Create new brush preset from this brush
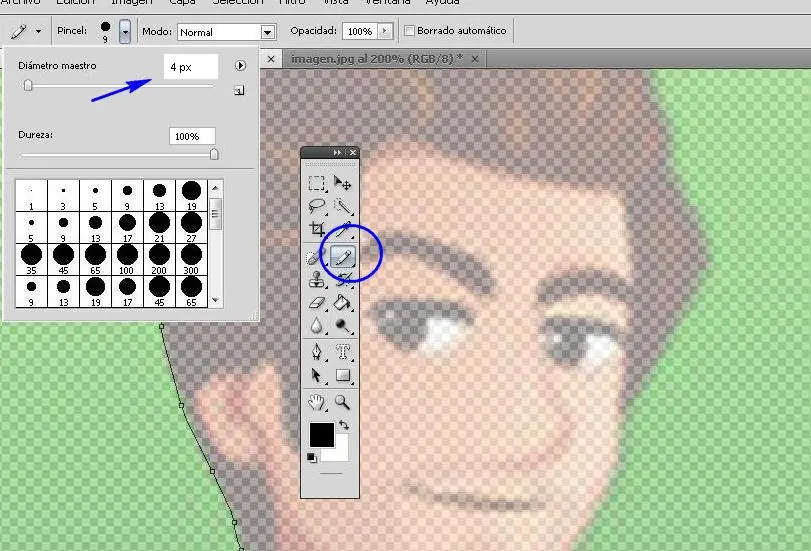This screenshot has height=551, width=811. 239,91
